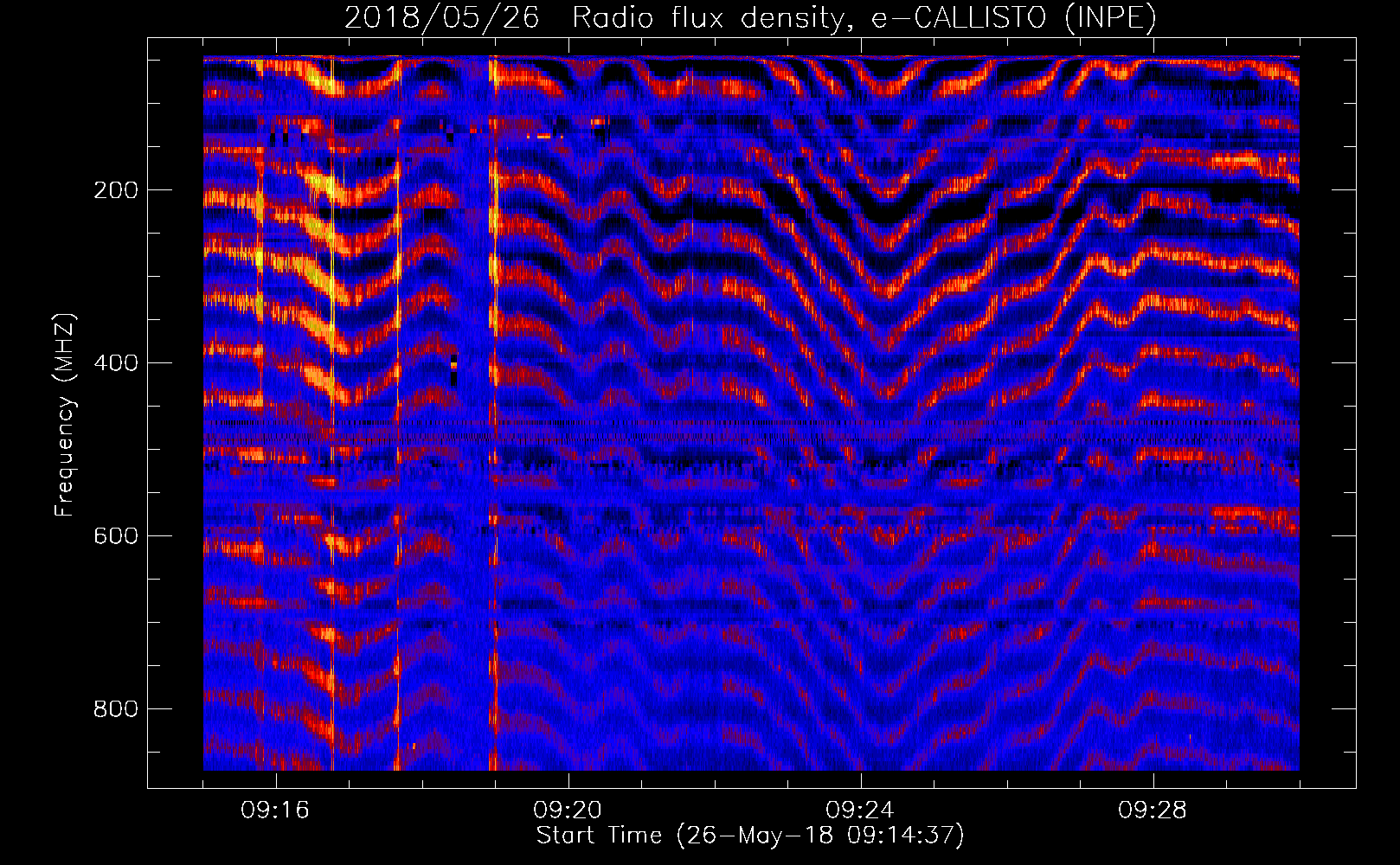This screenshot has width=1400, height=865.
Task: Click the 09:20 time tick label
Action: pyautogui.click(x=568, y=811)
